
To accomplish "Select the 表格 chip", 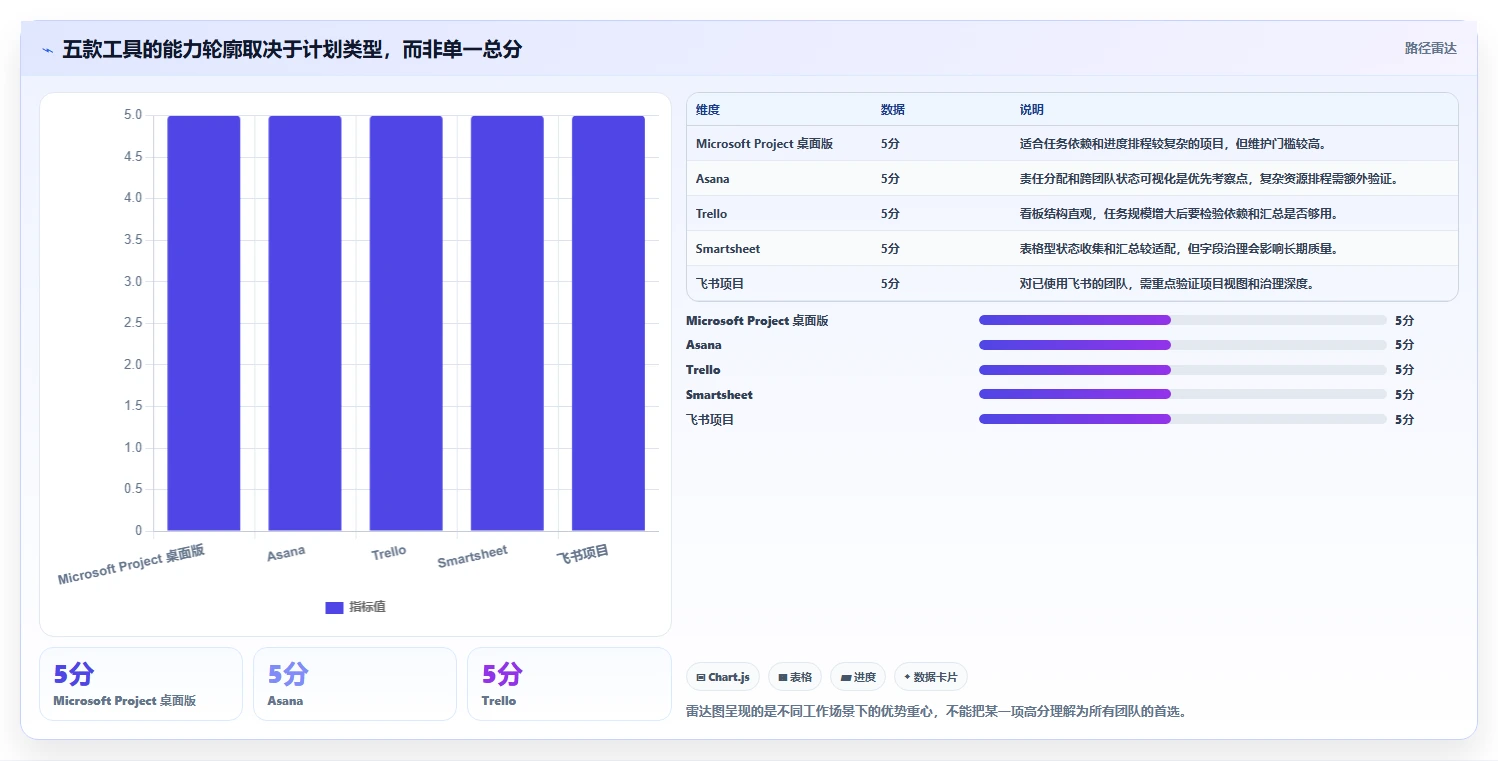I will point(795,677).
